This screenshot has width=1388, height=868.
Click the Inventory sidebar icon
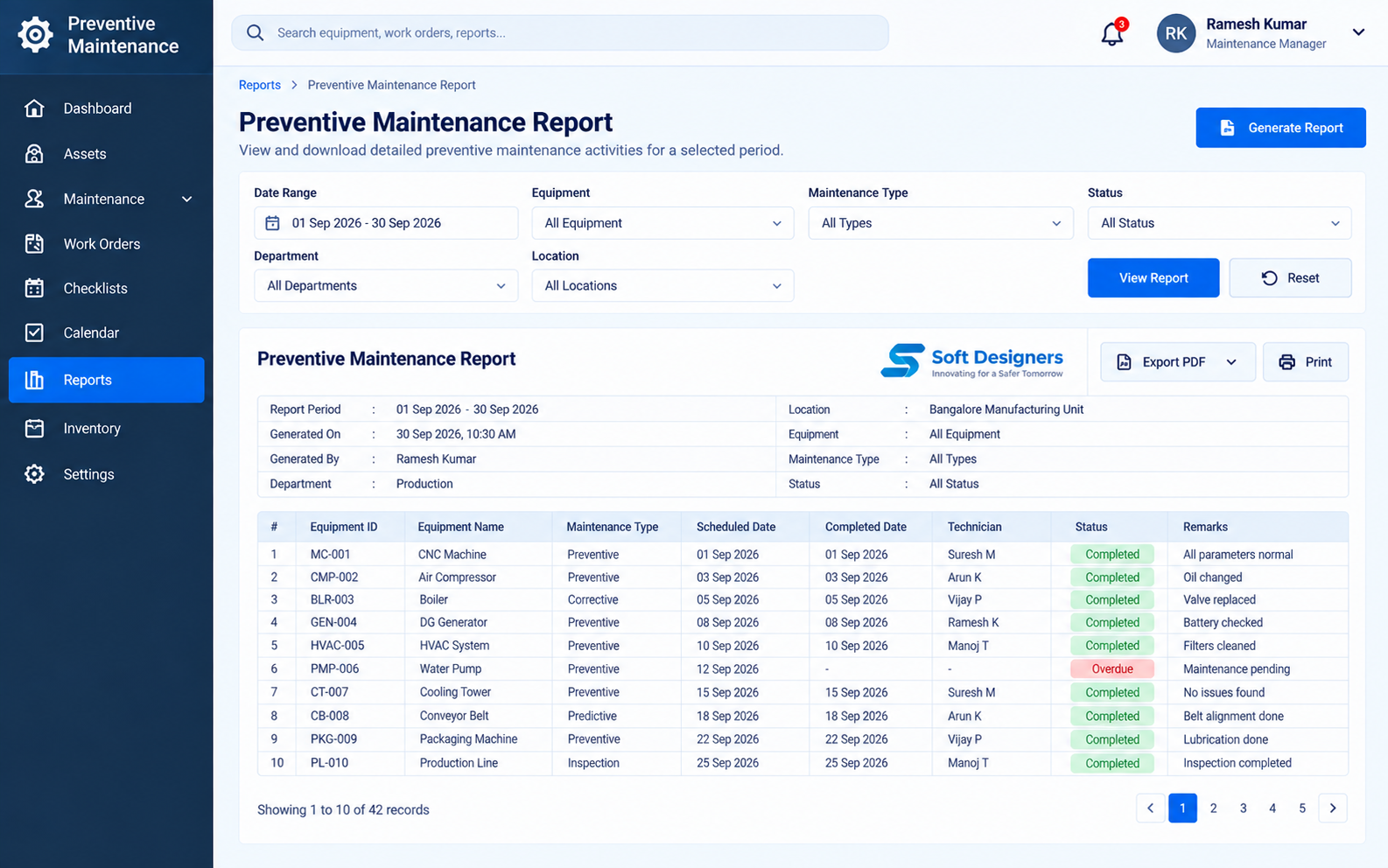[34, 429]
